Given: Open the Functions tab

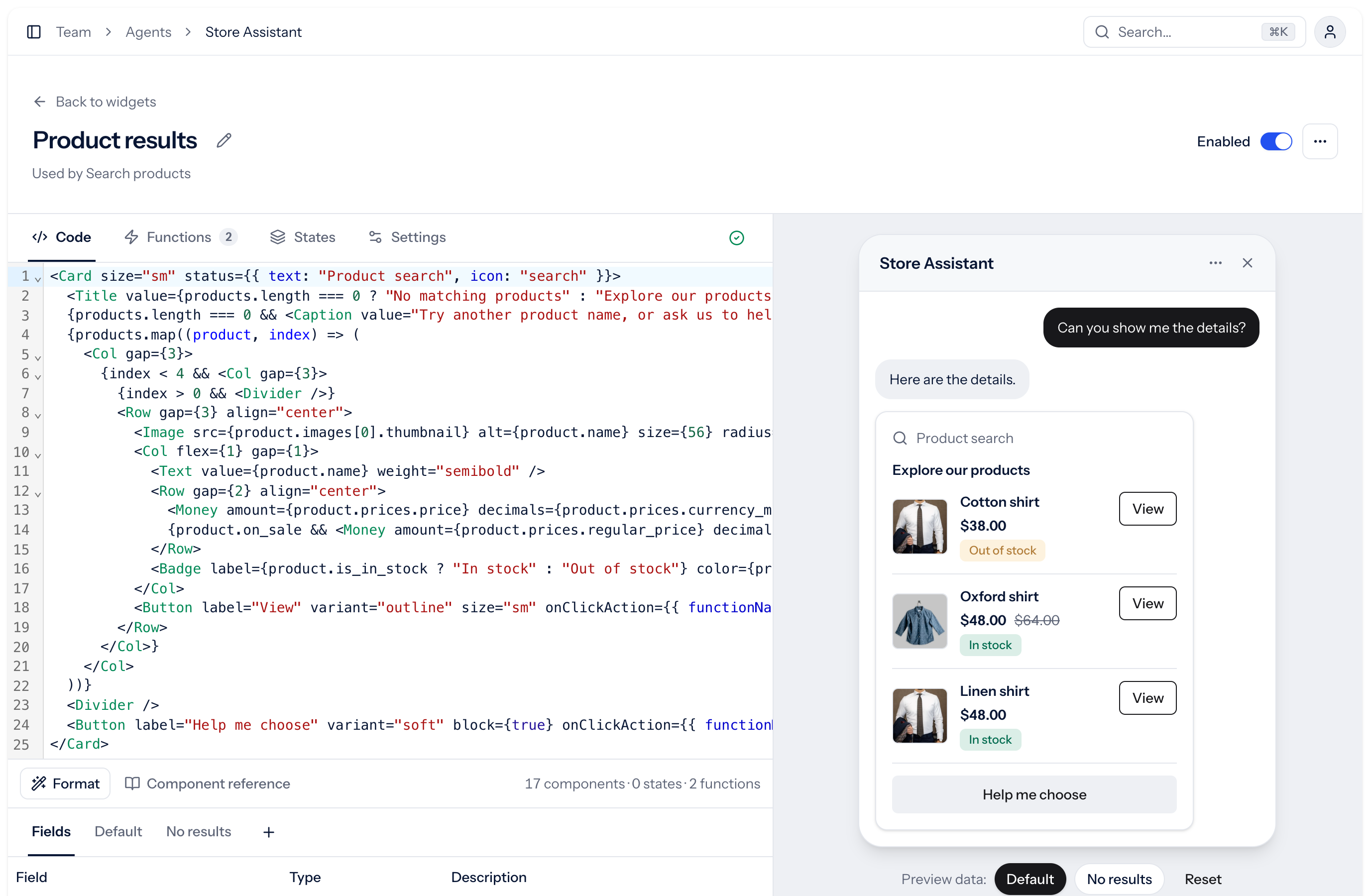Looking at the screenshot, I should point(180,237).
